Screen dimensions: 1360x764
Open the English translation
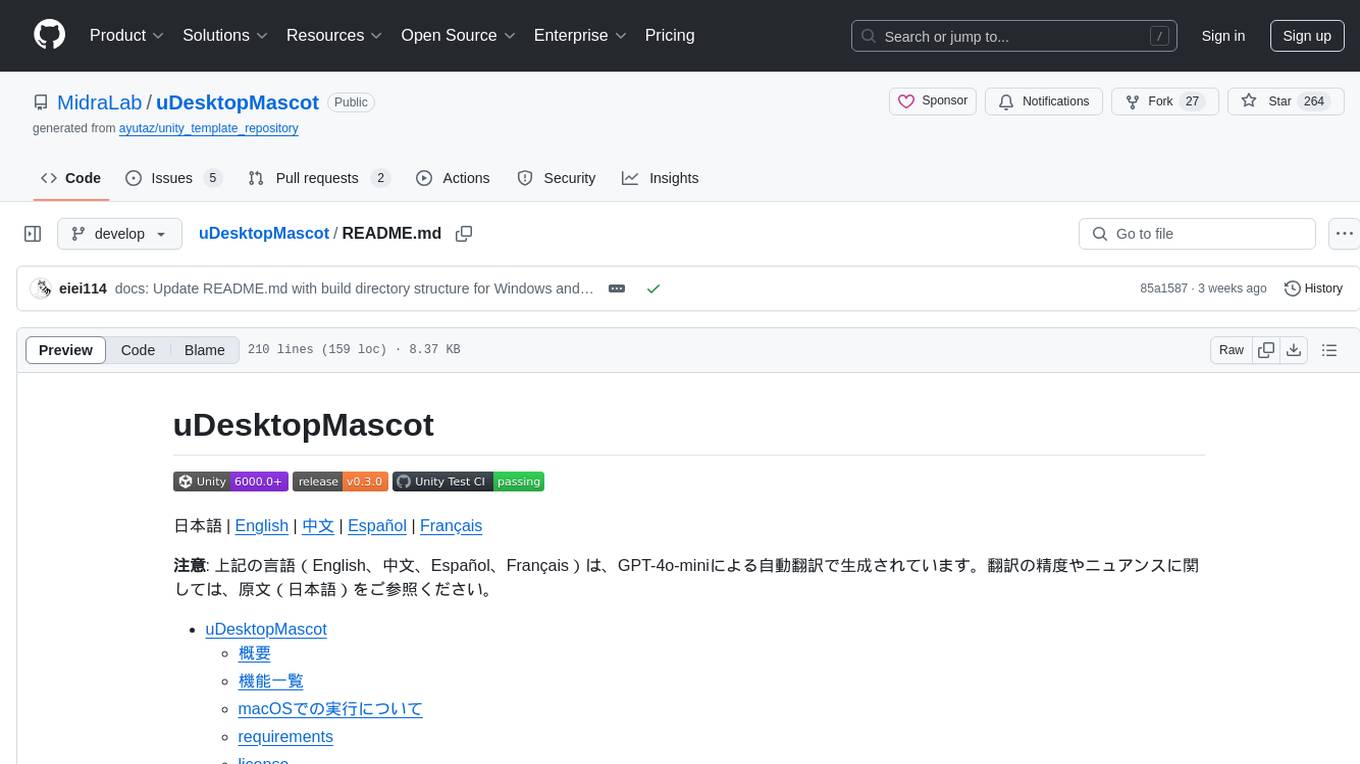(262, 526)
